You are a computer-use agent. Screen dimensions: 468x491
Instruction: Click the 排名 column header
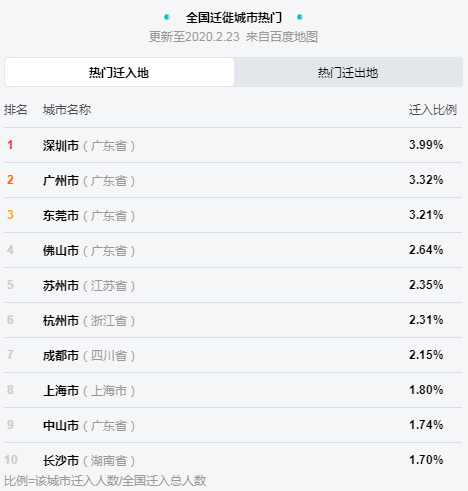pyautogui.click(x=16, y=110)
